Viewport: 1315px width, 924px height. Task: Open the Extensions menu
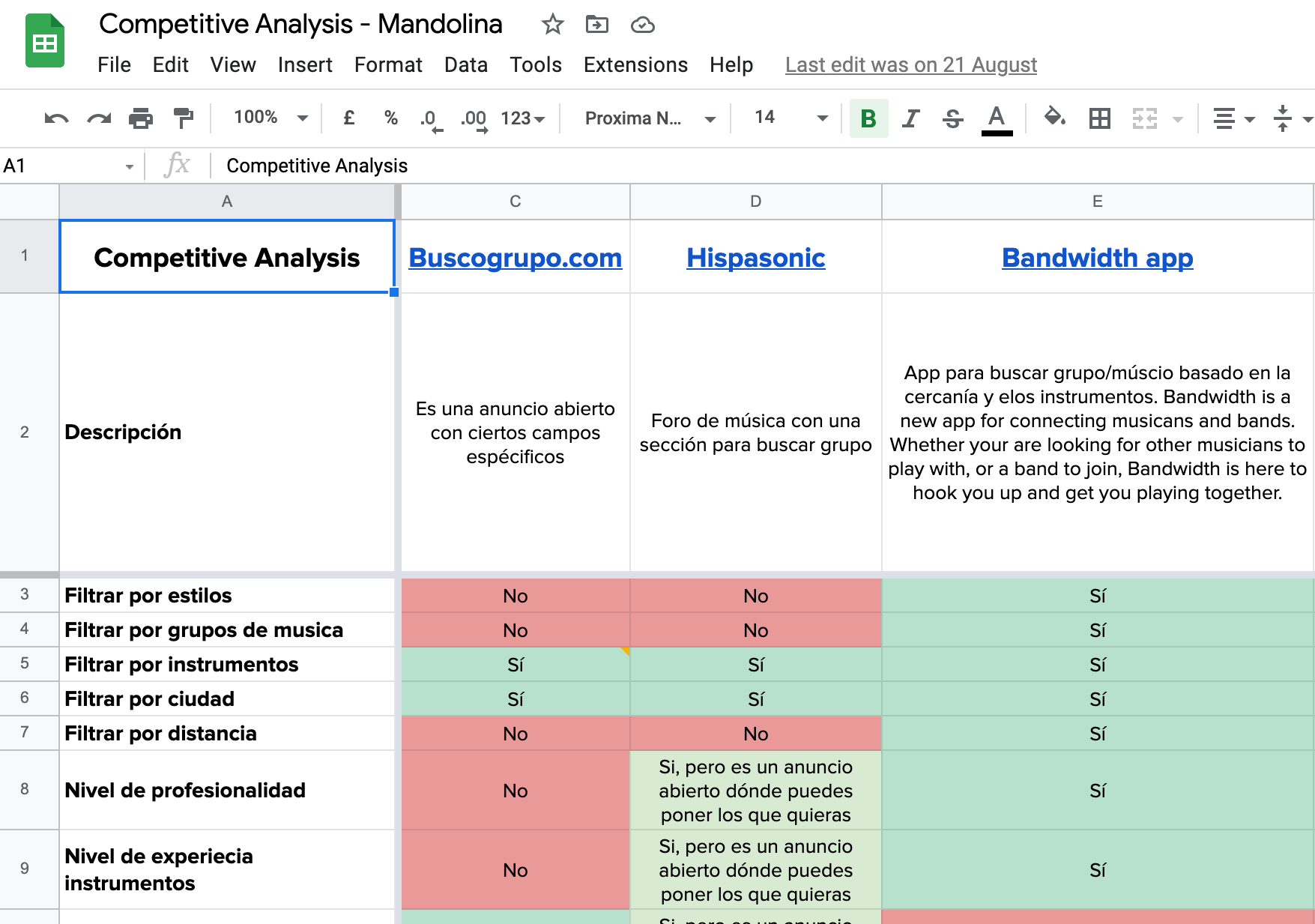635,64
